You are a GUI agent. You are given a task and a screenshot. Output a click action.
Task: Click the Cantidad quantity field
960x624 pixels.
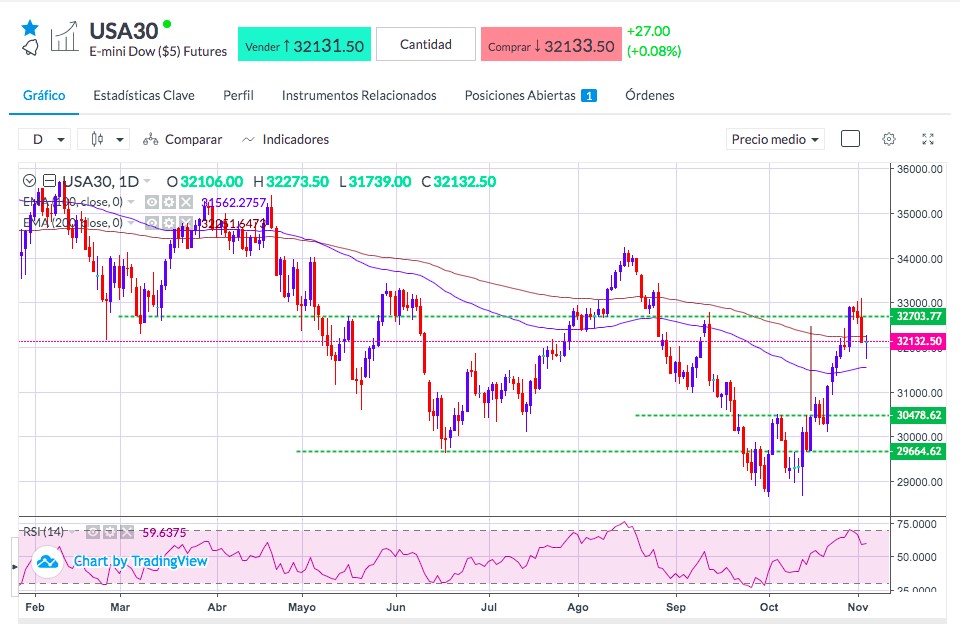click(426, 44)
